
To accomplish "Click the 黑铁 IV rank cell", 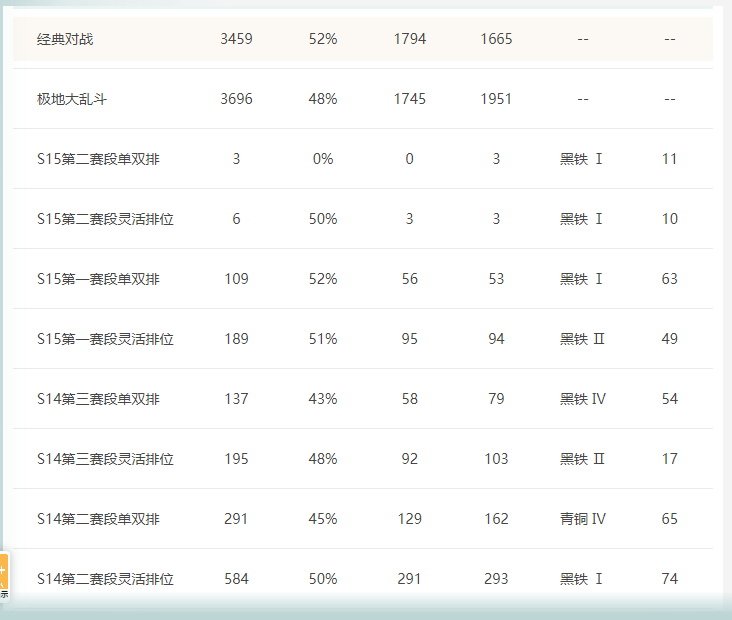I will pyautogui.click(x=583, y=399).
